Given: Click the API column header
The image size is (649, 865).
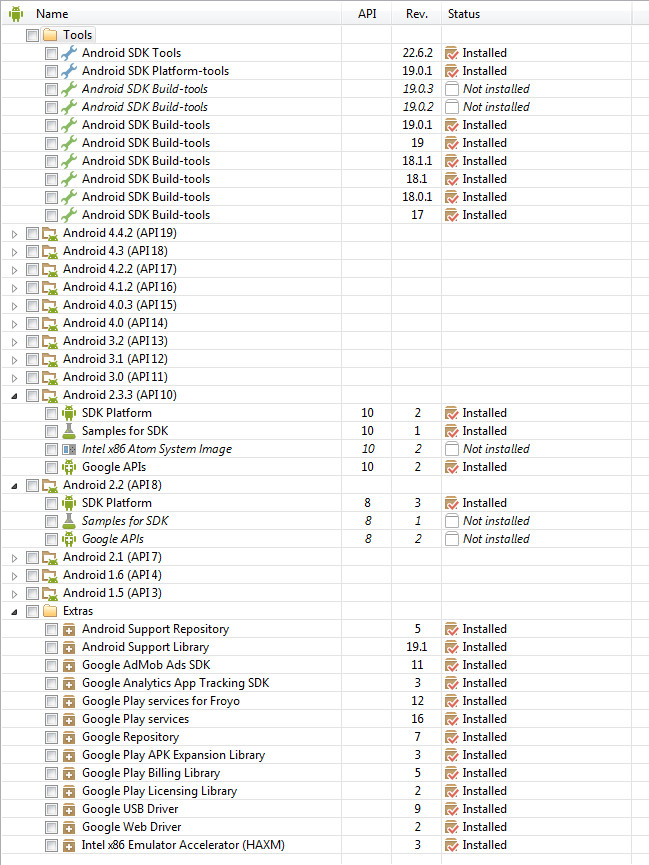Looking at the screenshot, I should 367,14.
